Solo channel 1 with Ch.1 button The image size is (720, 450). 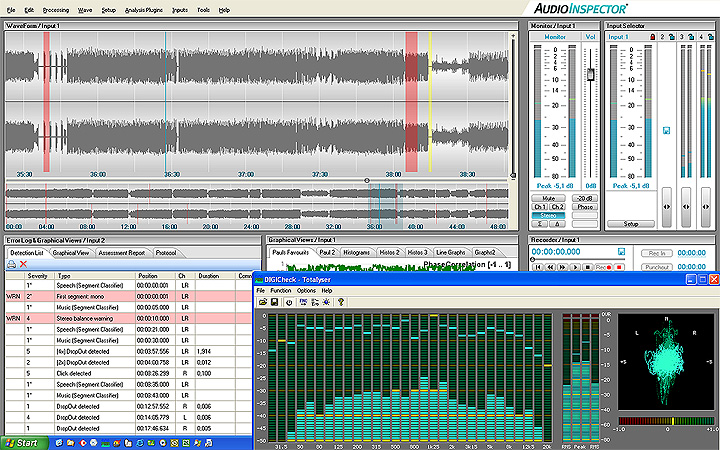540,207
